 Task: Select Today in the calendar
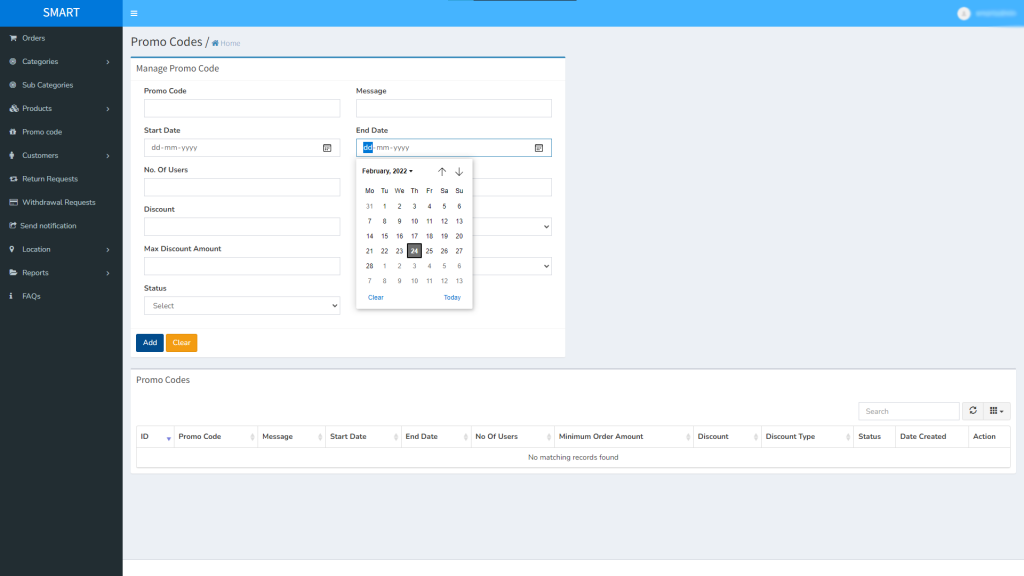[452, 297]
